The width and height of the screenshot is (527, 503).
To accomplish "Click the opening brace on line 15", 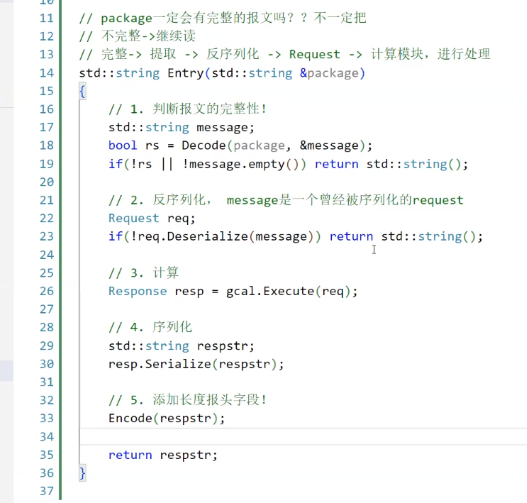I will [x=82, y=91].
